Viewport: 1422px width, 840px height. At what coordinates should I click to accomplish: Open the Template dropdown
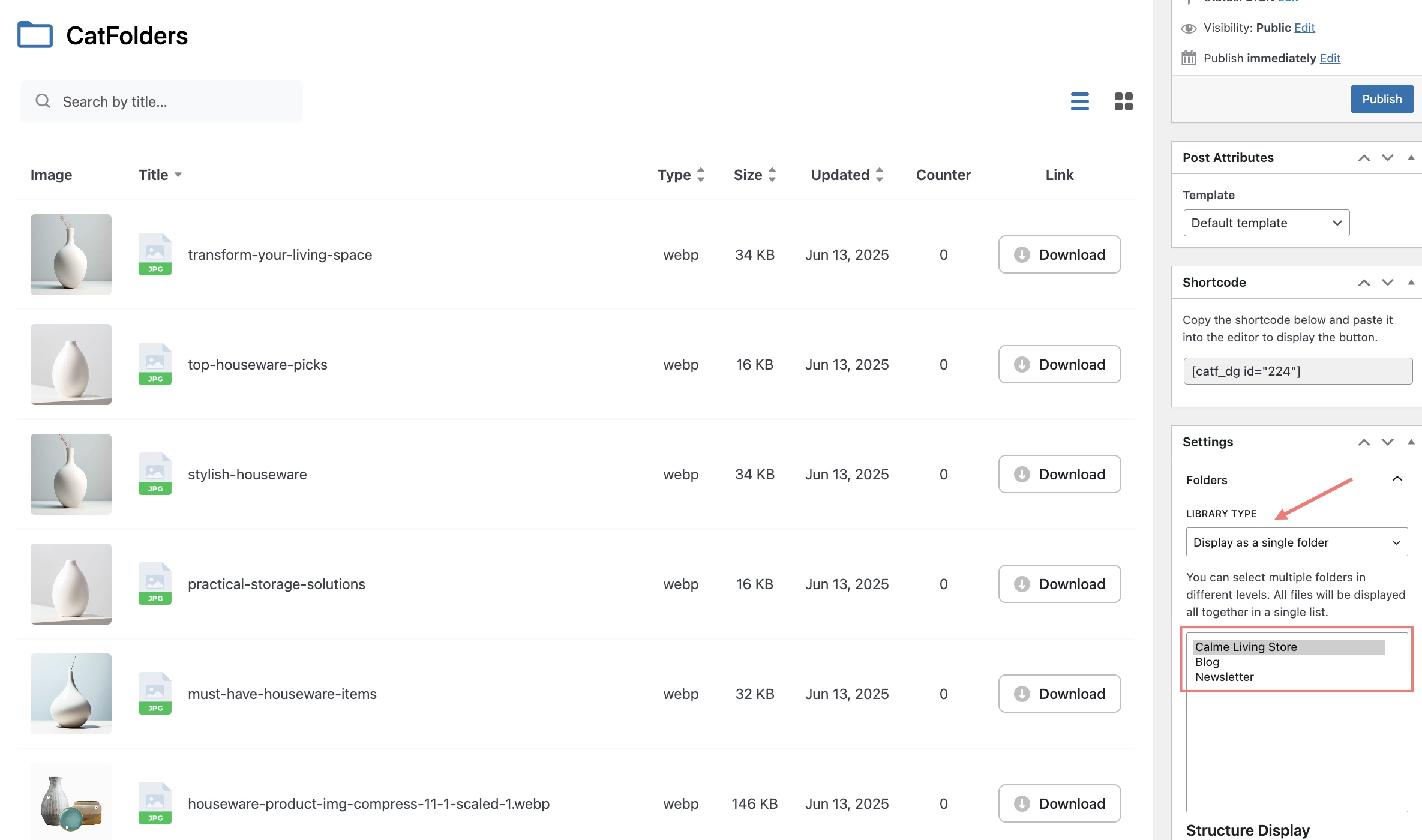point(1266,223)
